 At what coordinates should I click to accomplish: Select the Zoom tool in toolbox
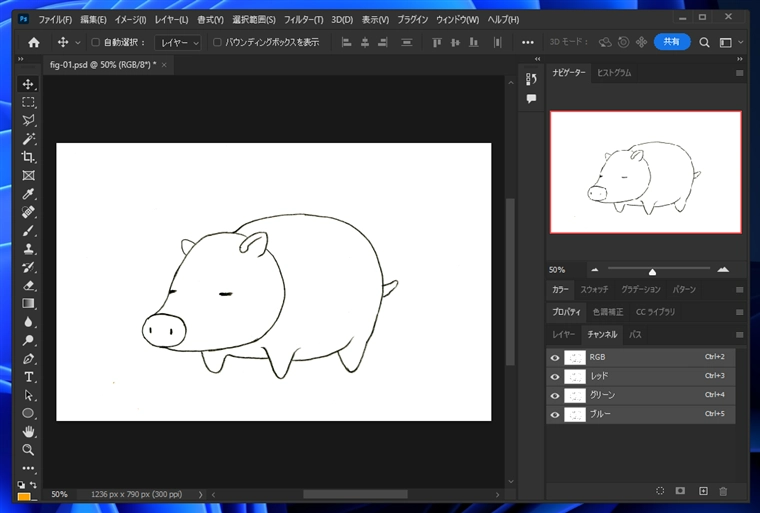point(28,450)
